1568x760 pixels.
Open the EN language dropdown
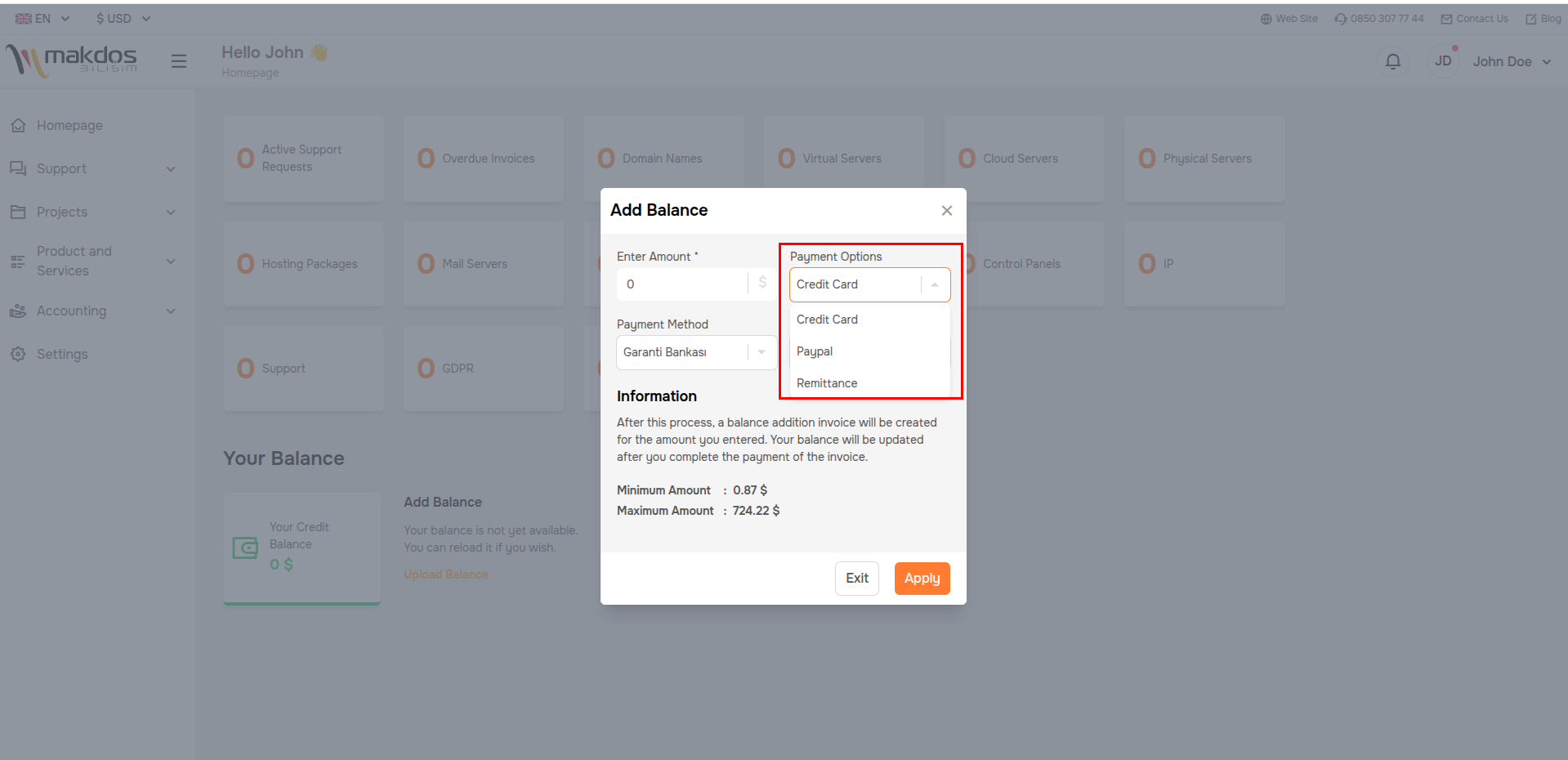coord(42,19)
